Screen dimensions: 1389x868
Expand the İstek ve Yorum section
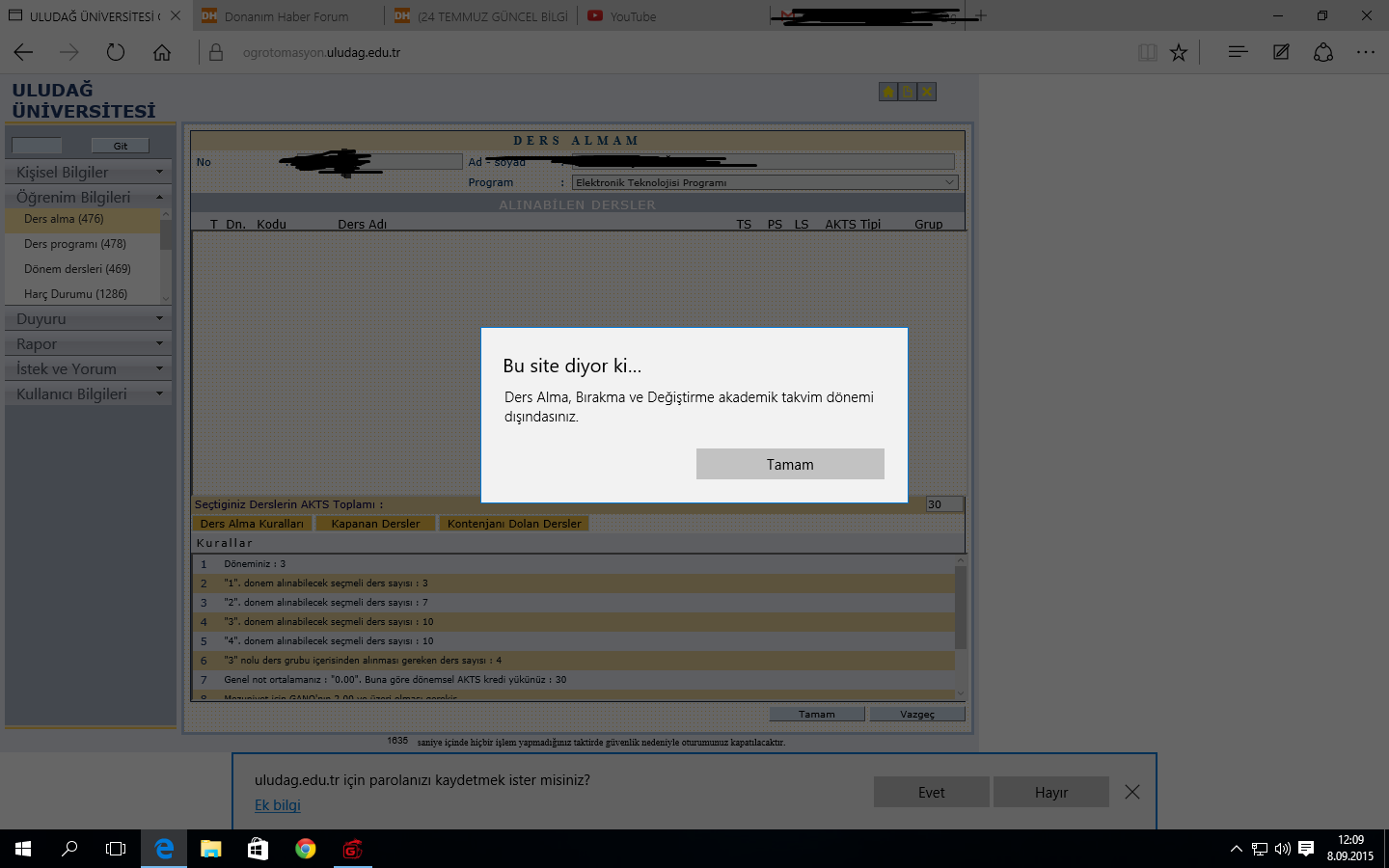click(89, 368)
